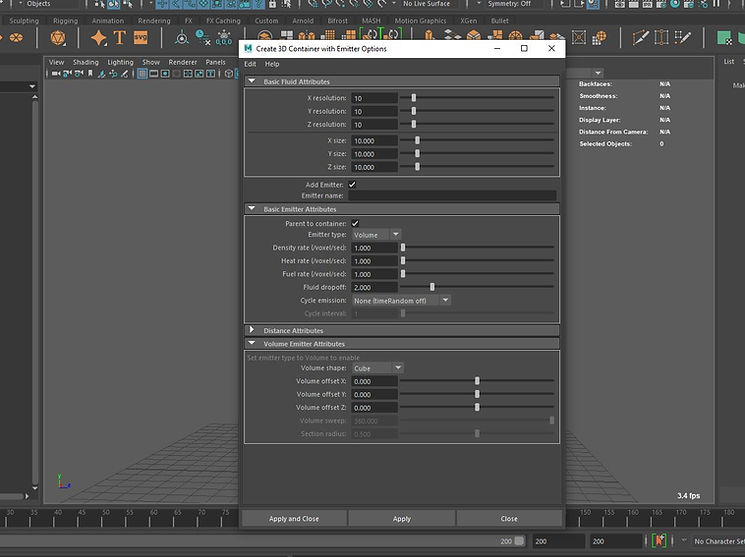Click select by component type icon
This screenshot has height=557, width=745.
click(128, 4)
